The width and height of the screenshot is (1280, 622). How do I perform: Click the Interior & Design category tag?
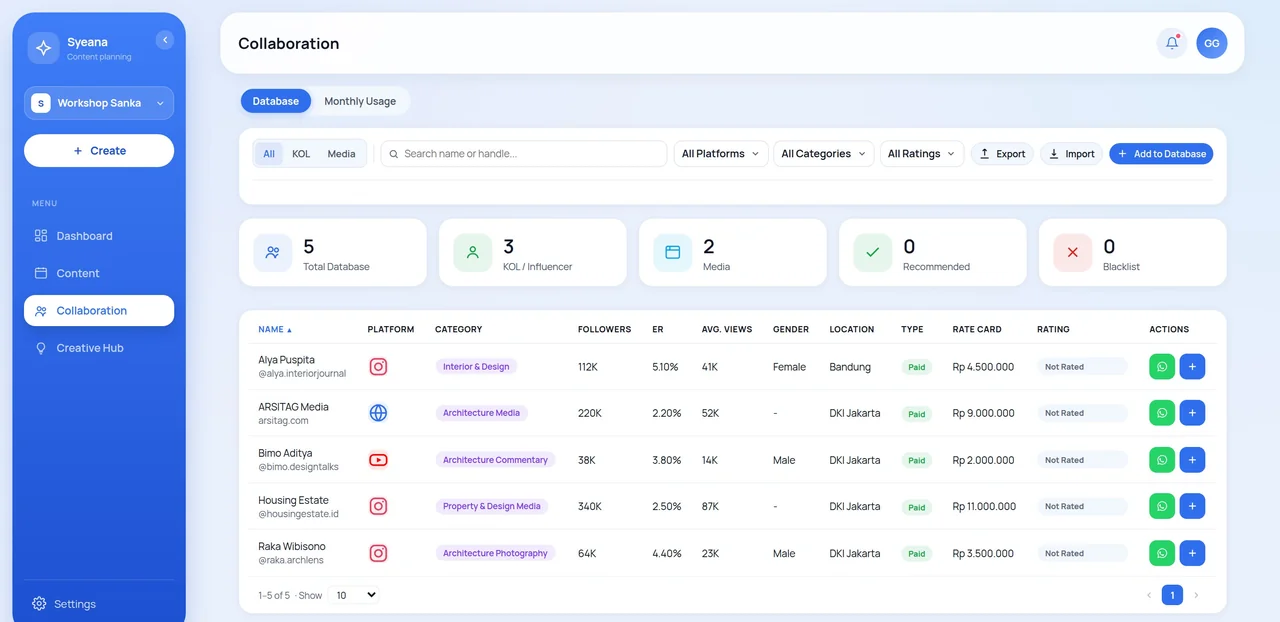pos(476,367)
